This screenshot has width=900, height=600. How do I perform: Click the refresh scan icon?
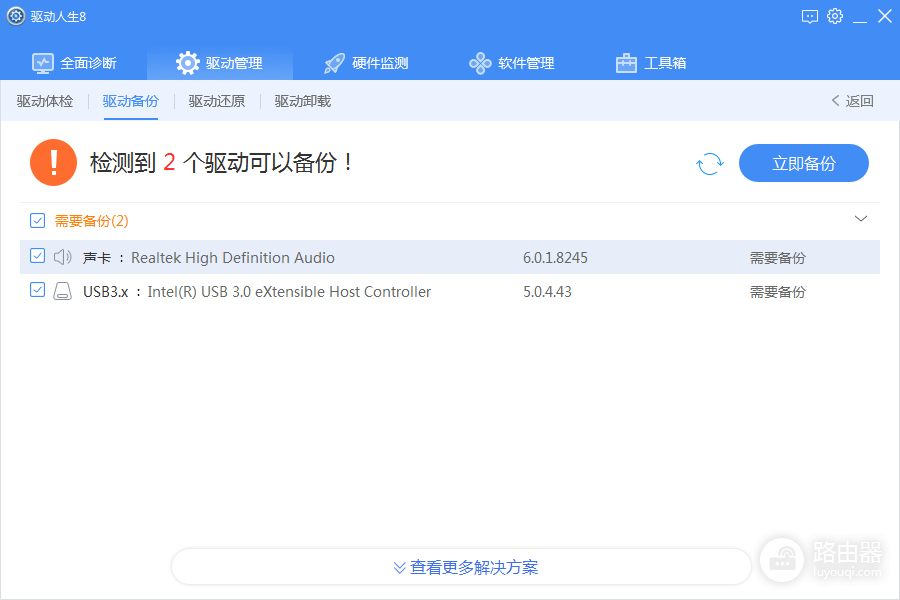[710, 164]
